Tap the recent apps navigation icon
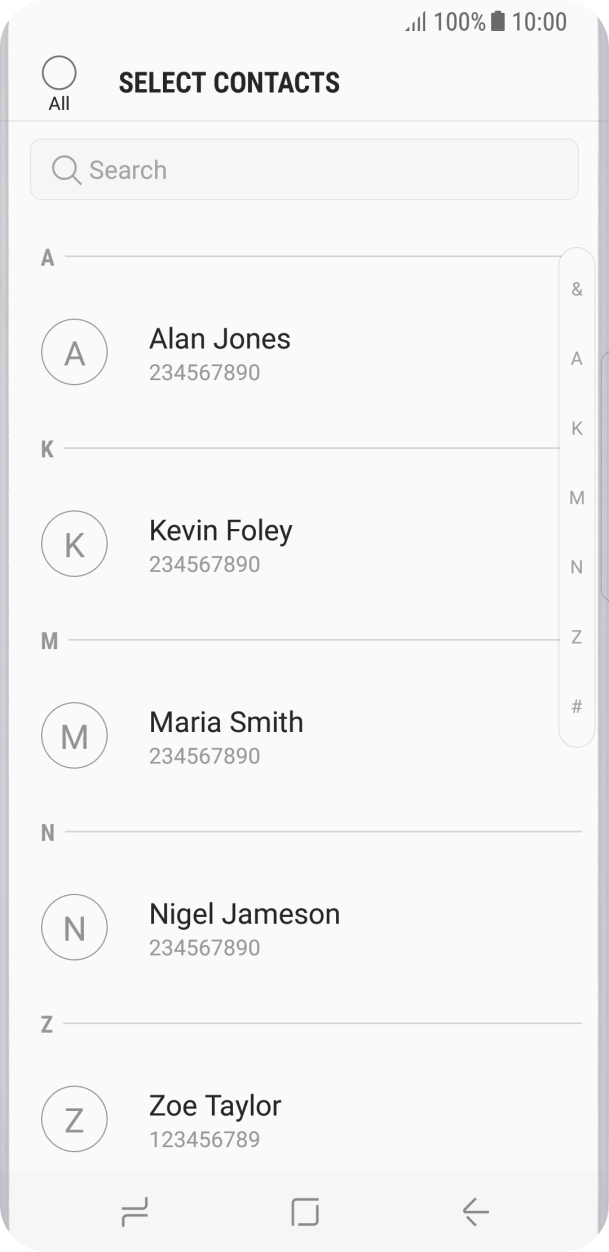The image size is (609, 1252). [134, 1212]
